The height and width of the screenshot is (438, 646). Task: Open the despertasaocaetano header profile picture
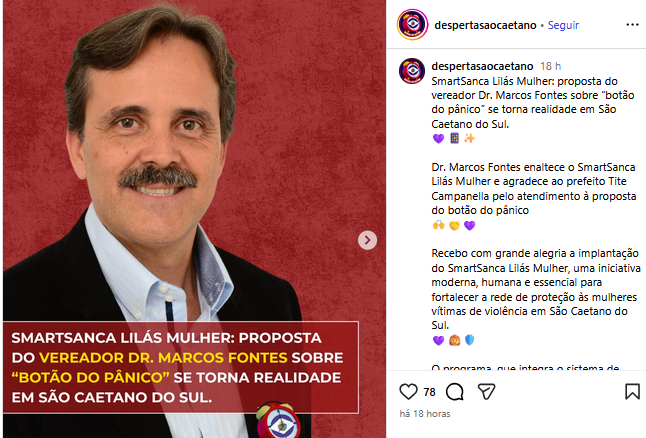click(412, 25)
